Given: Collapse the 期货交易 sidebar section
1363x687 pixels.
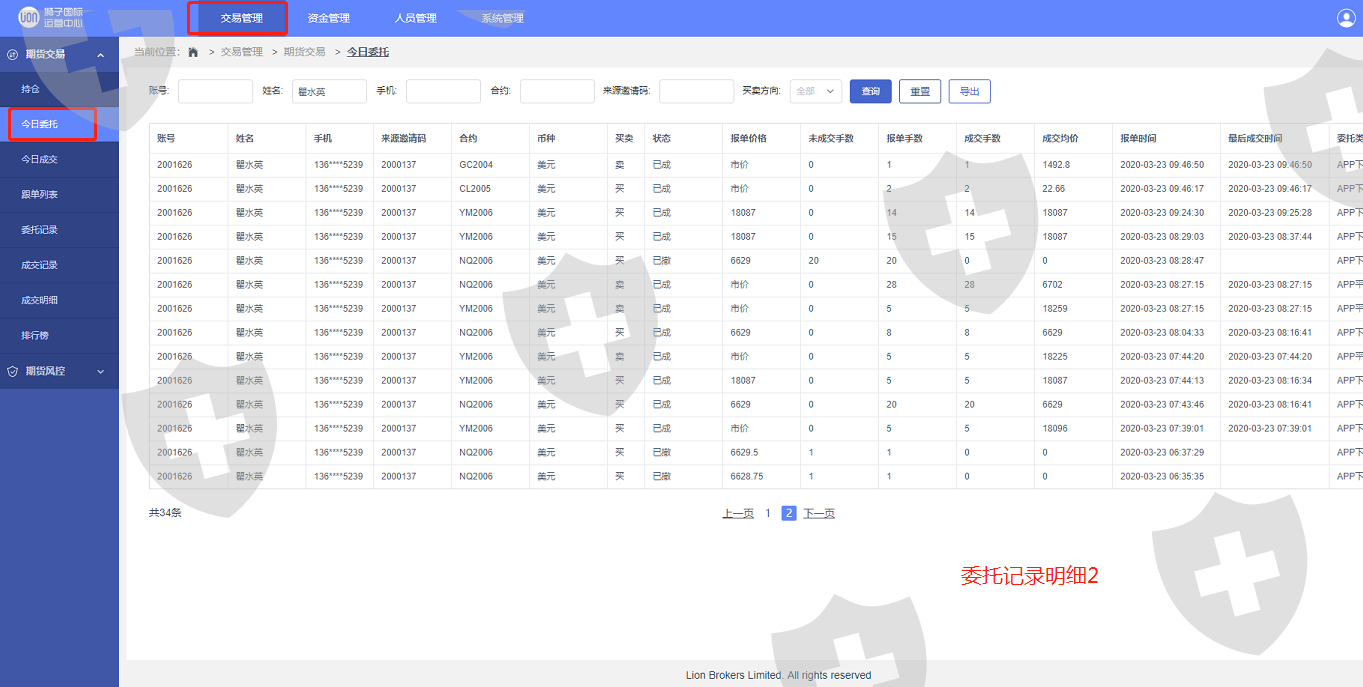Looking at the screenshot, I should (100, 54).
